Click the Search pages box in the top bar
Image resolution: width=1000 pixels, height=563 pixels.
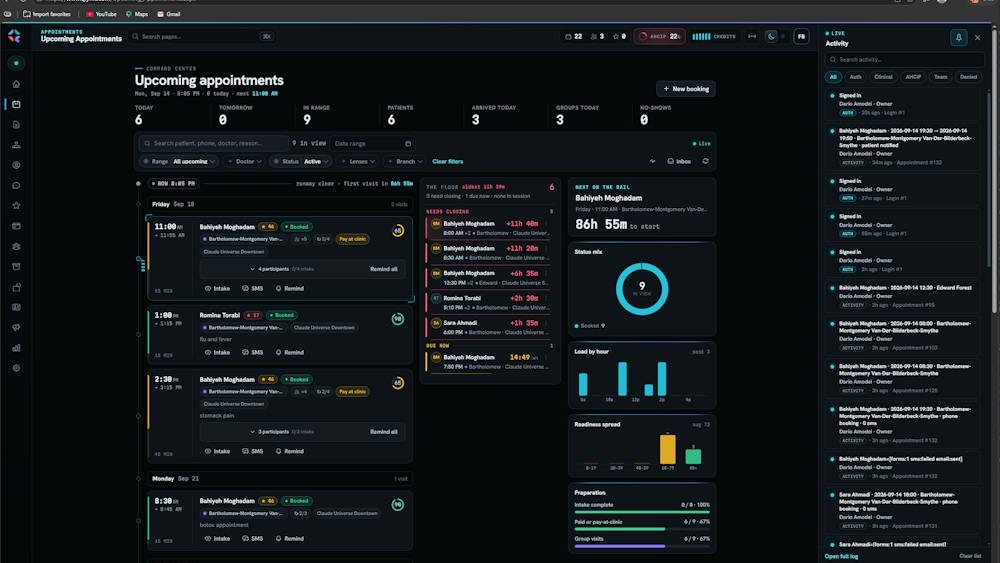tap(202, 36)
